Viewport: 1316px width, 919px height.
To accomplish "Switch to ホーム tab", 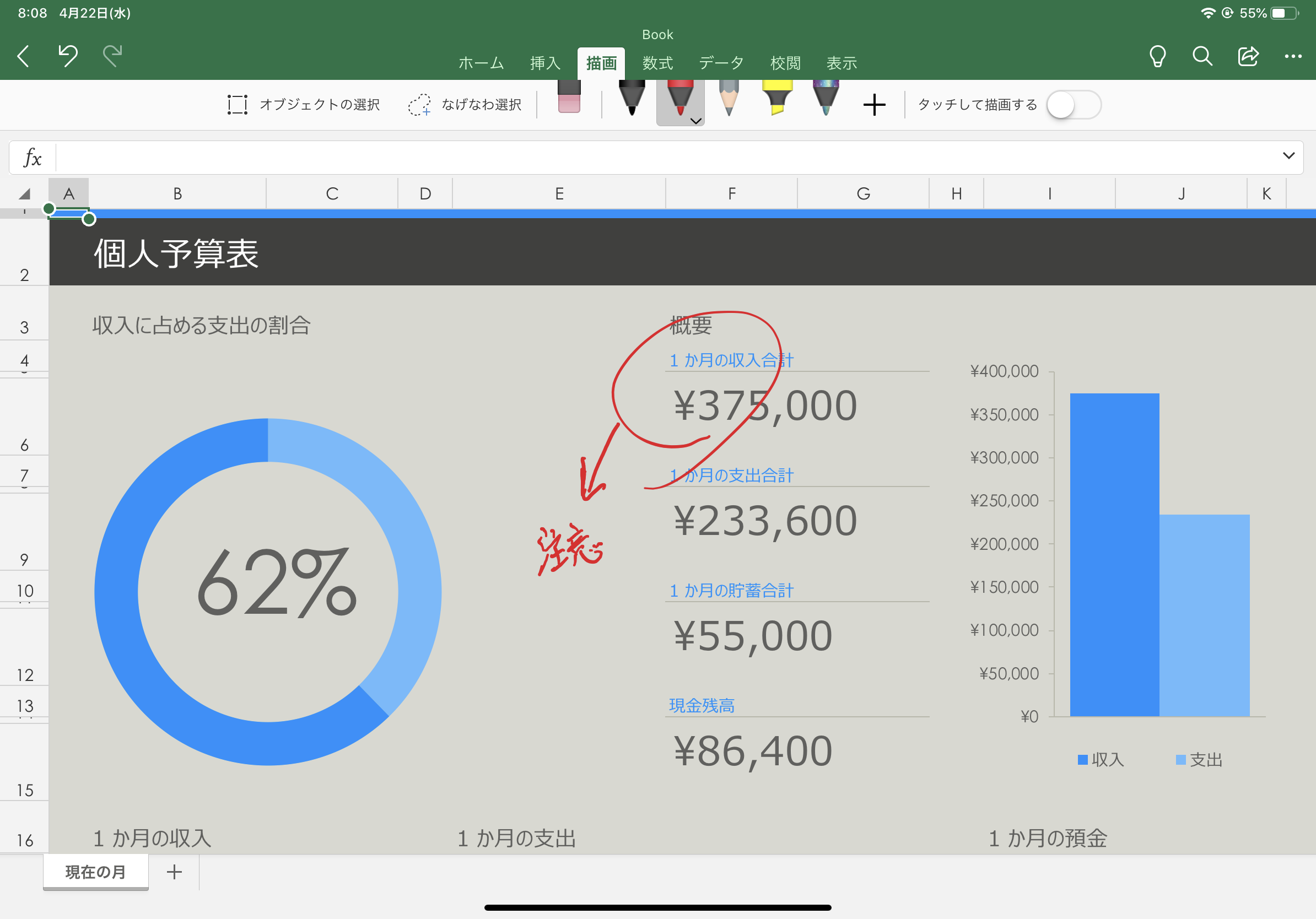I will (x=481, y=63).
